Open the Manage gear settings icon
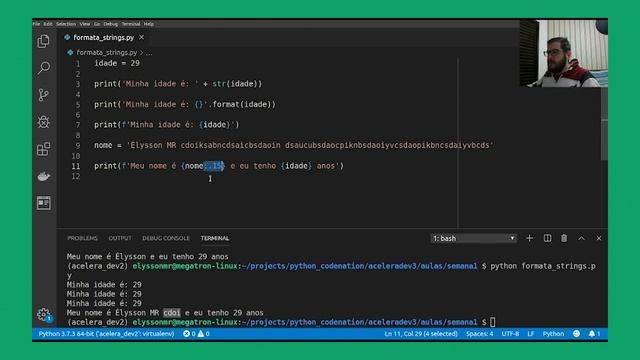 point(44,314)
